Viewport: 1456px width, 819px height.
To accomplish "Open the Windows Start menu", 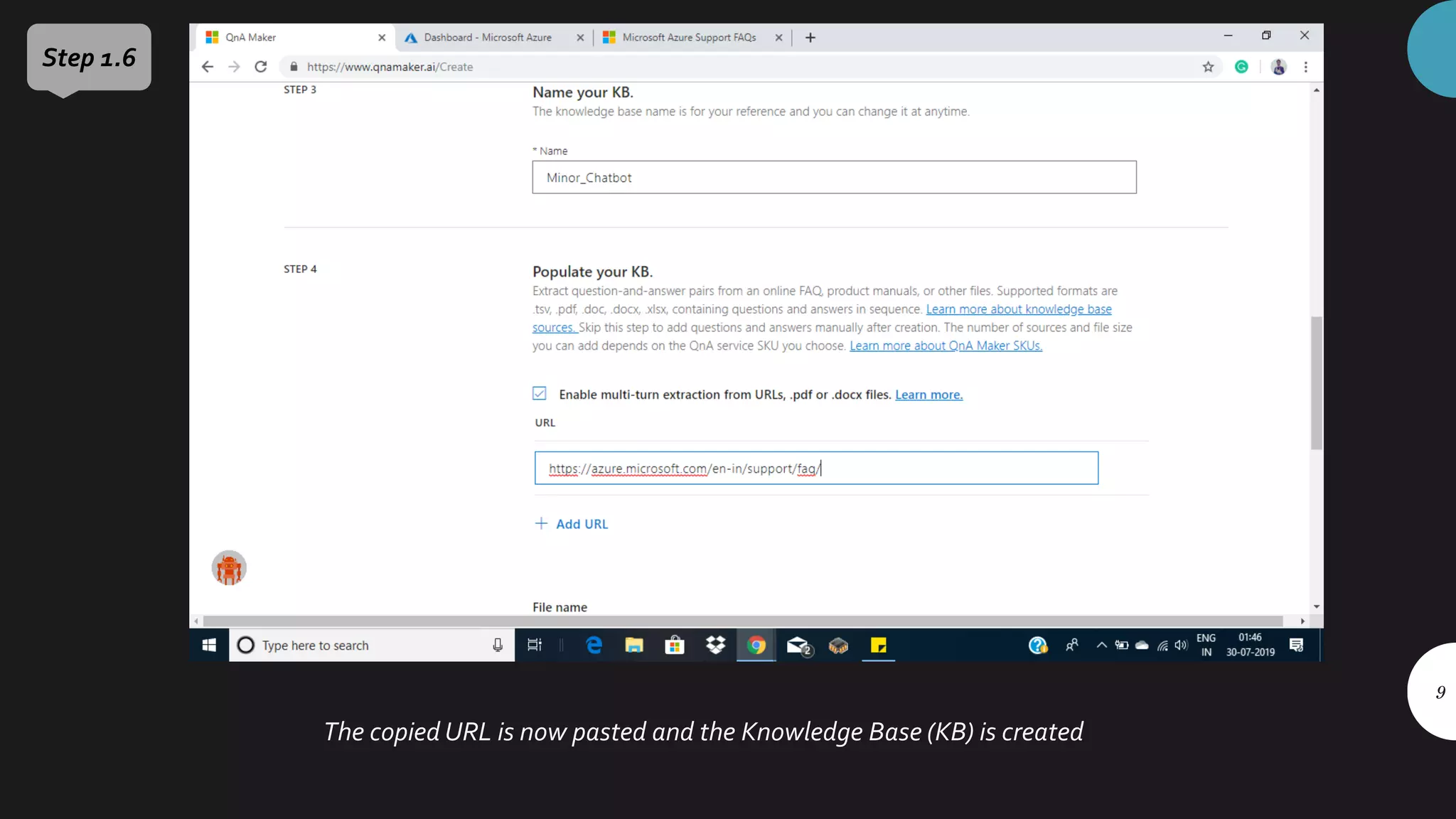I will coord(209,645).
